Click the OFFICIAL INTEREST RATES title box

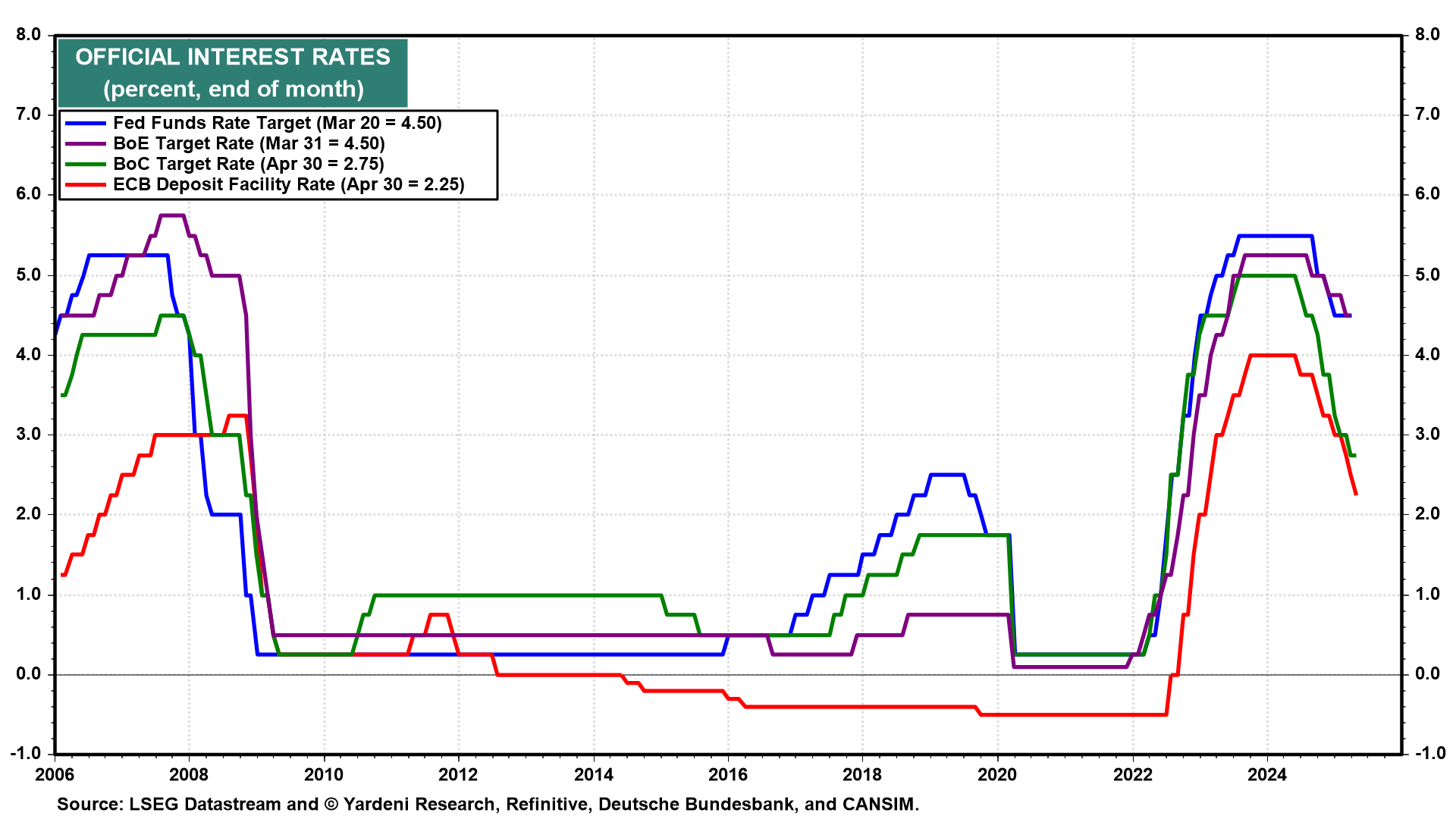(233, 73)
